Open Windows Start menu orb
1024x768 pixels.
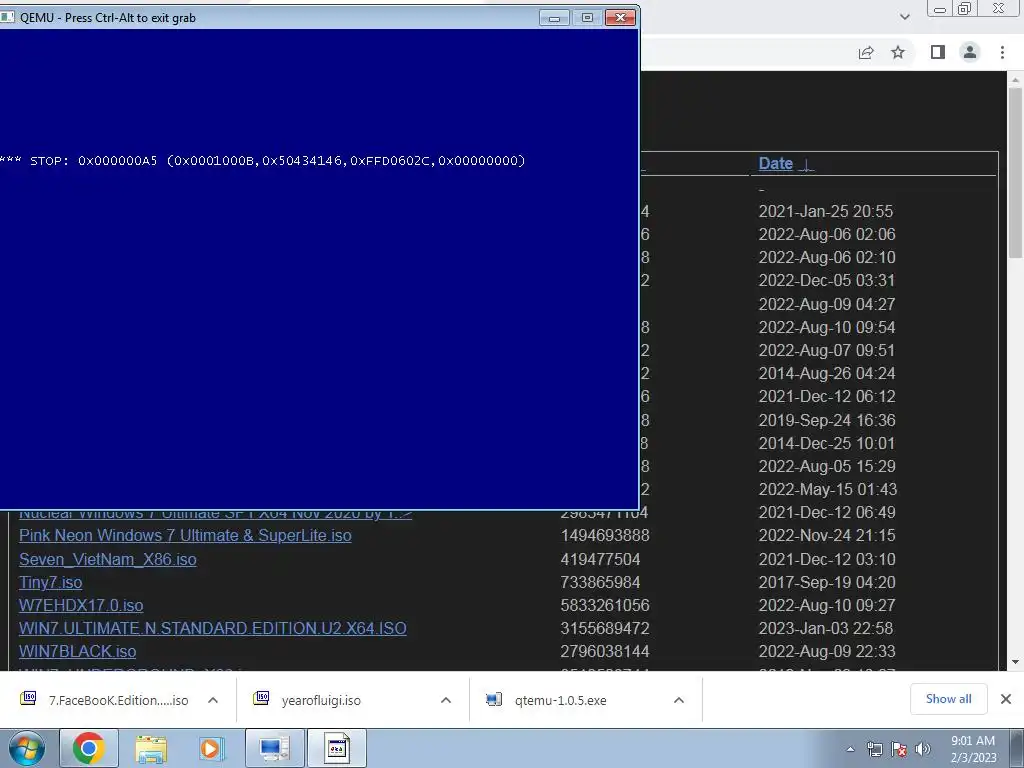coord(27,748)
